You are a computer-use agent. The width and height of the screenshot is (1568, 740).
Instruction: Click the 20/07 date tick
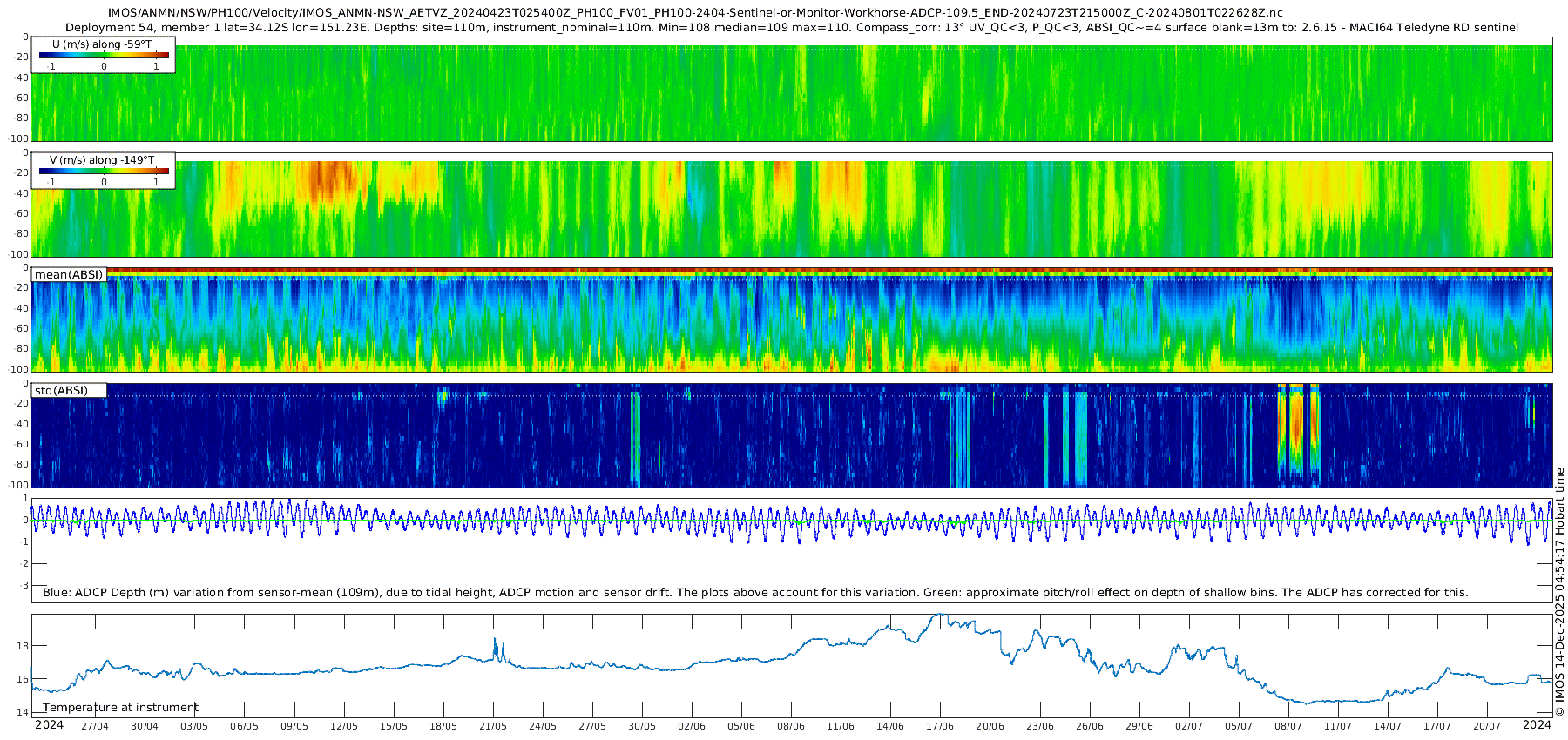pos(1487,726)
